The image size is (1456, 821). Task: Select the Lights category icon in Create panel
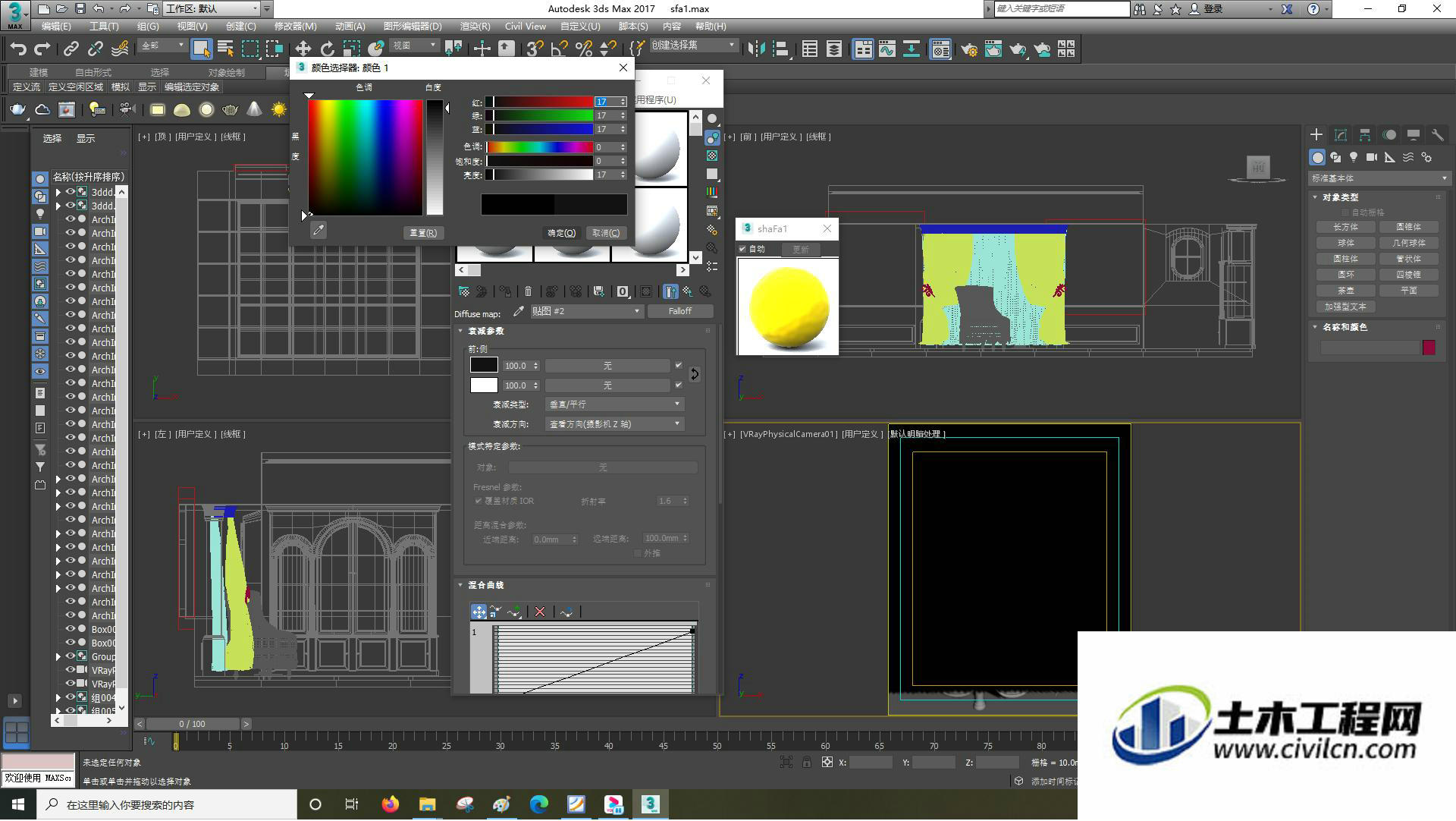(x=1354, y=158)
